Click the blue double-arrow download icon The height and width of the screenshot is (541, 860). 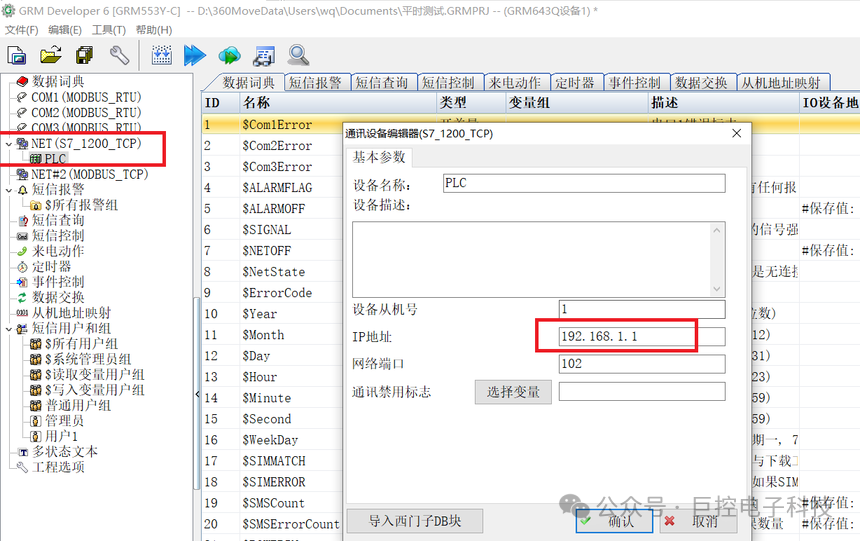pos(195,55)
